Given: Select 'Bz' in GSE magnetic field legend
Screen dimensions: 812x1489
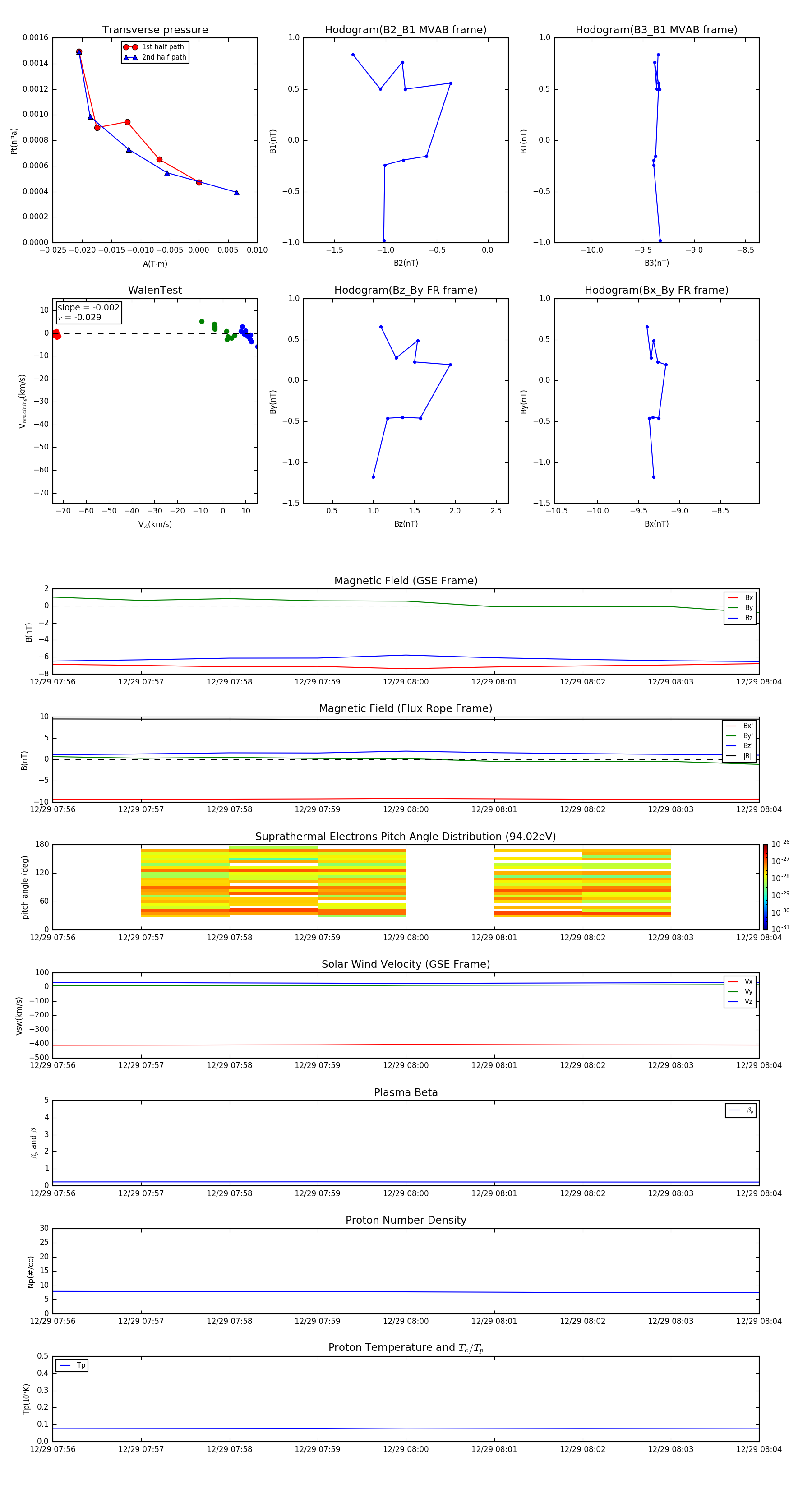Looking at the screenshot, I should [740, 619].
